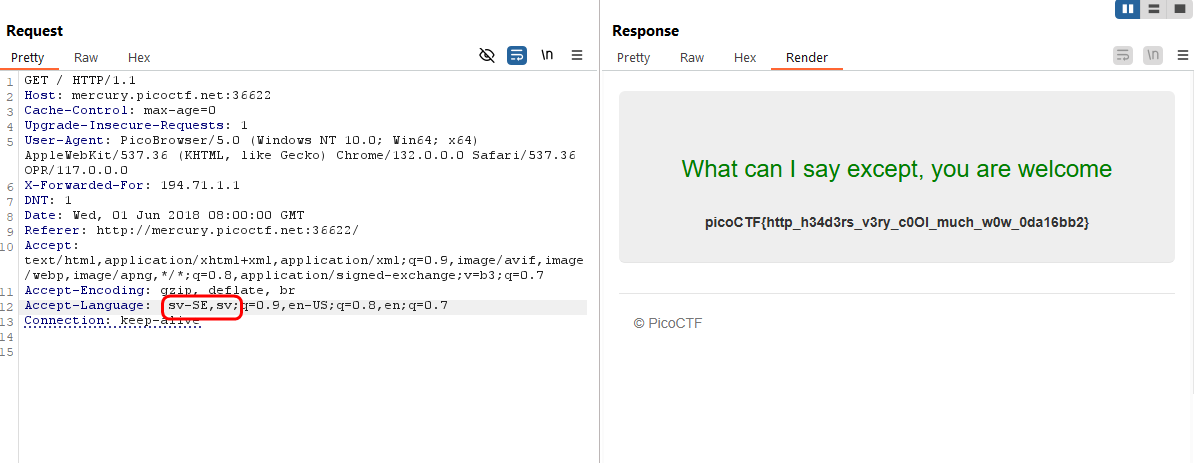Switch to side-by-side split layout
Image resolution: width=1194 pixels, height=463 pixels.
[x=1129, y=9]
